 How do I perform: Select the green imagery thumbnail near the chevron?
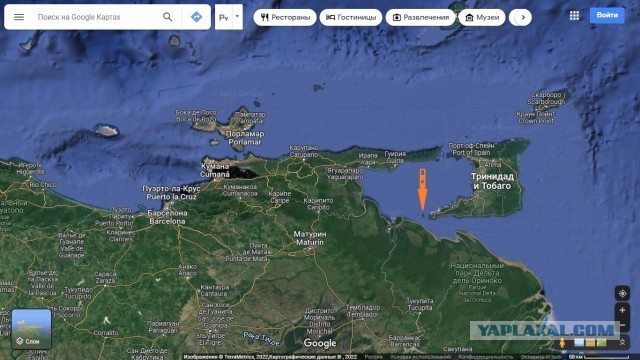pyautogui.click(x=602, y=343)
